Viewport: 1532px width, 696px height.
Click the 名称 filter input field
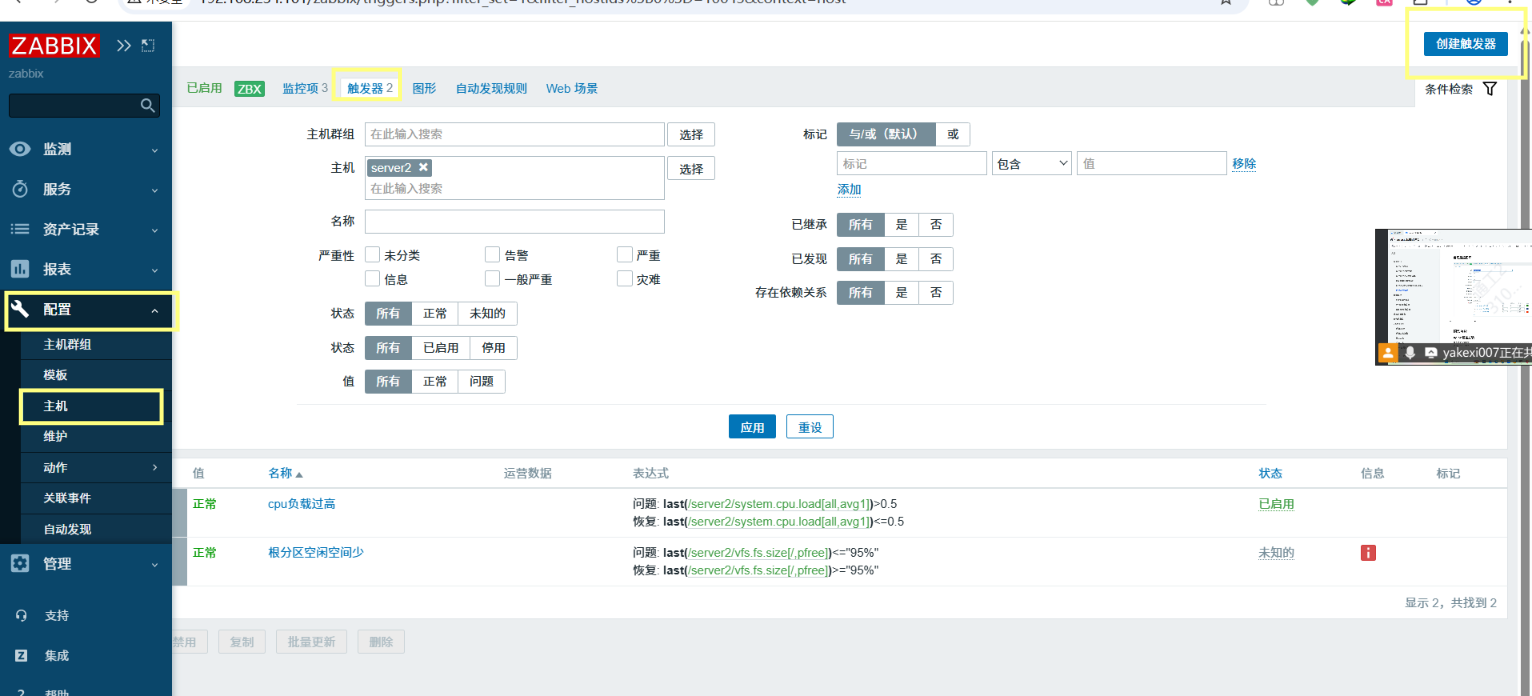coord(515,222)
